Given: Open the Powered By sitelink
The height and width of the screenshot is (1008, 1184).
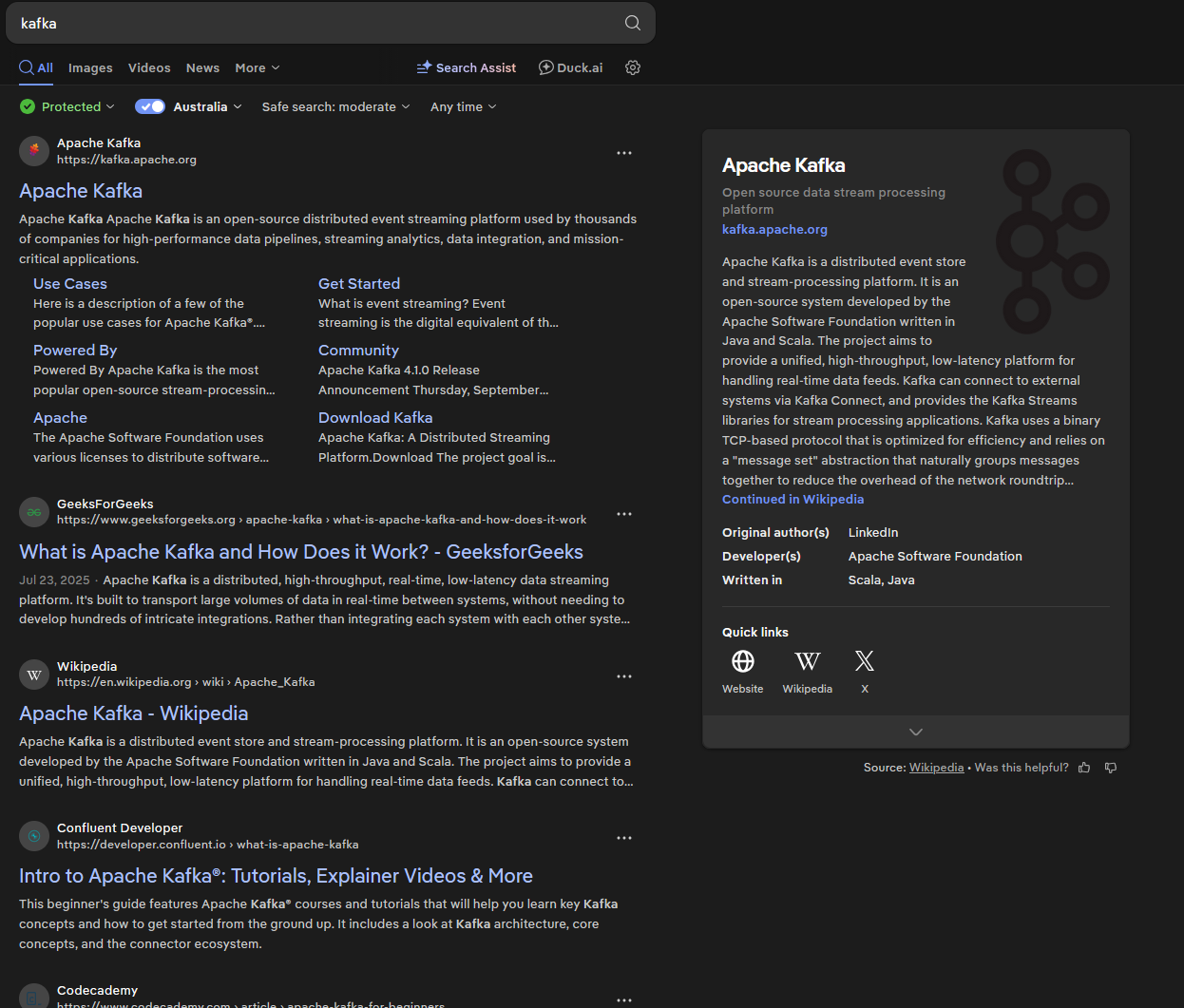Looking at the screenshot, I should click(75, 350).
